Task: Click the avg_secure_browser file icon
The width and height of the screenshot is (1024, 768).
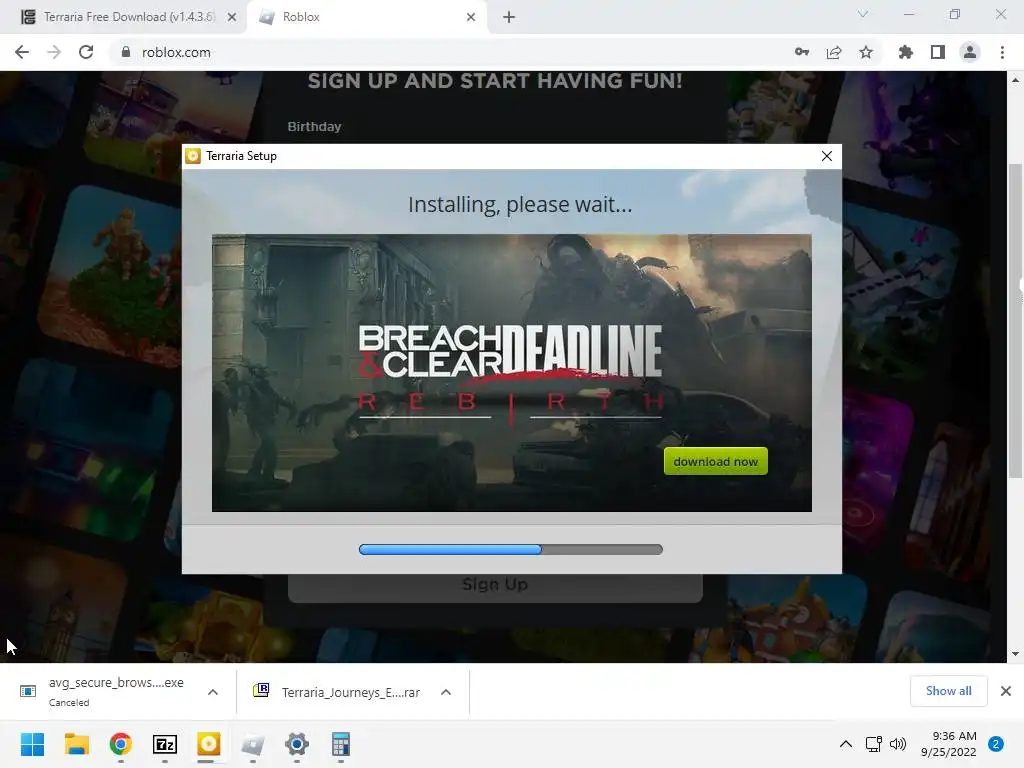Action: (28, 691)
